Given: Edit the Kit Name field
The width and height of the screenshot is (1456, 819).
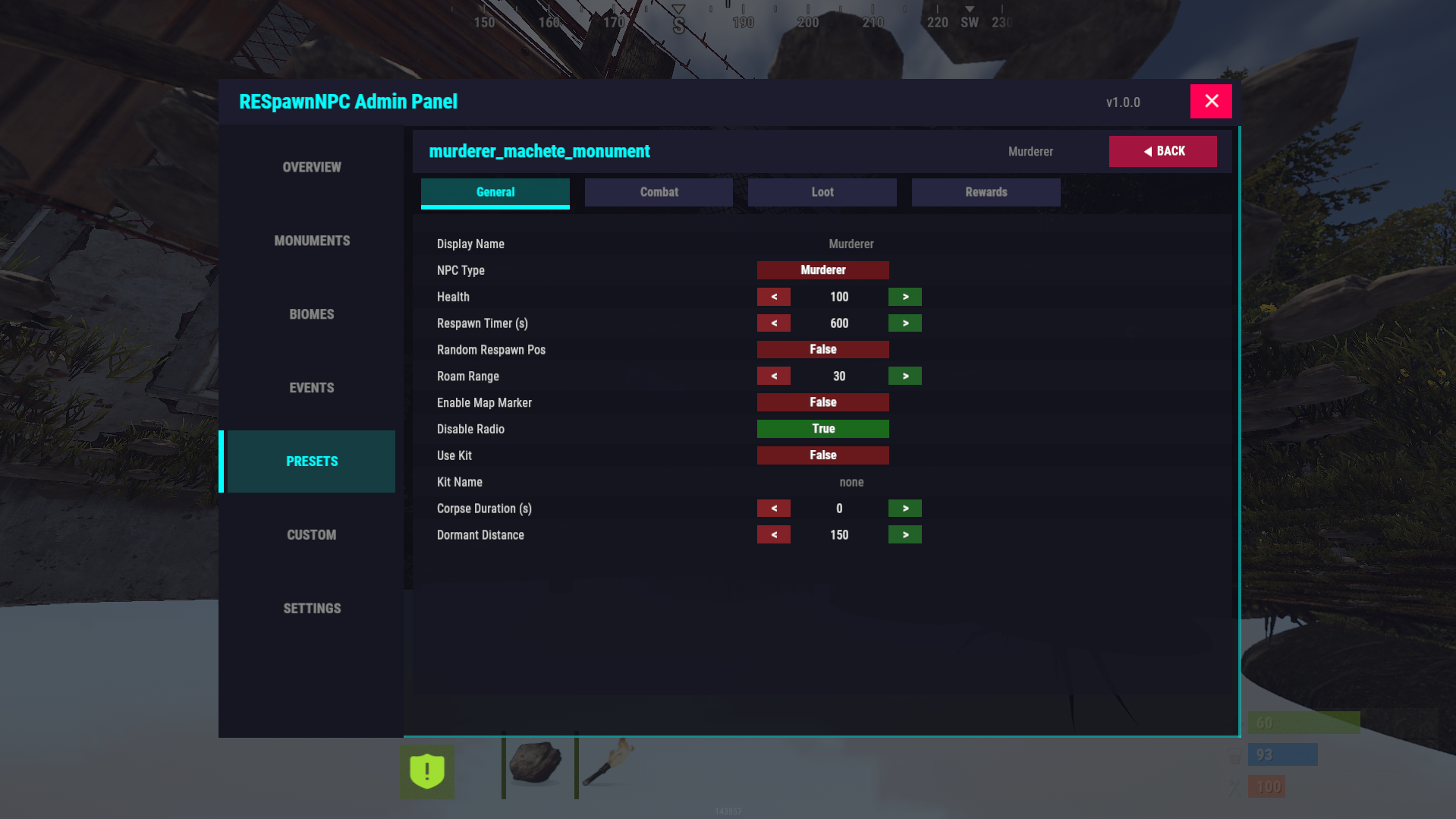Looking at the screenshot, I should 851,483.
